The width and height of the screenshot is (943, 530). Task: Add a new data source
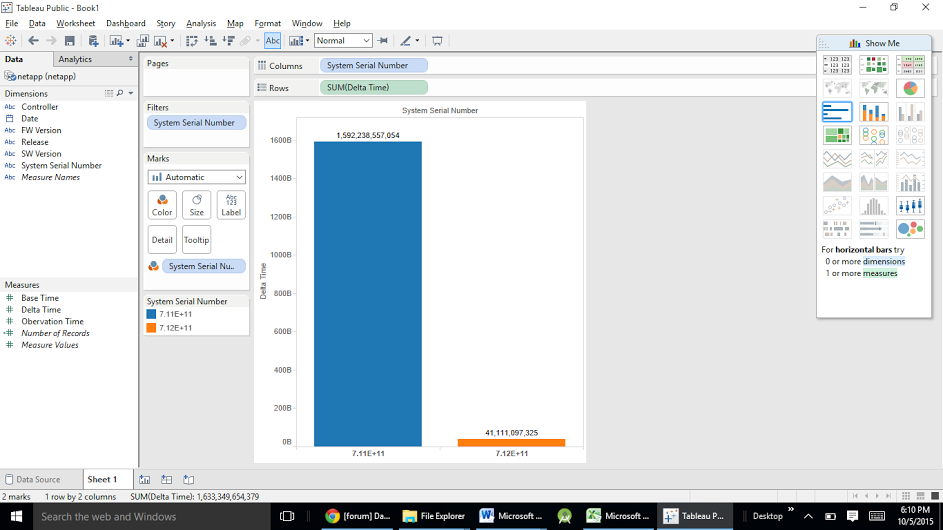tap(93, 41)
